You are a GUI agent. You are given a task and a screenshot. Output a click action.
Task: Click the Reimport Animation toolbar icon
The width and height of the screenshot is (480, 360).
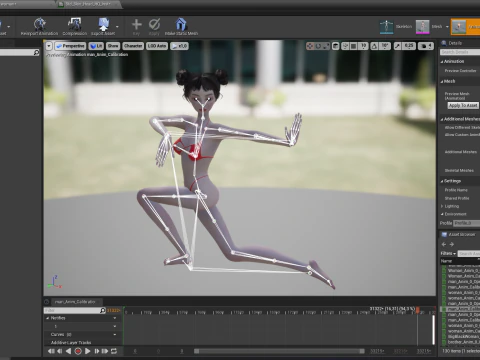tap(39, 24)
